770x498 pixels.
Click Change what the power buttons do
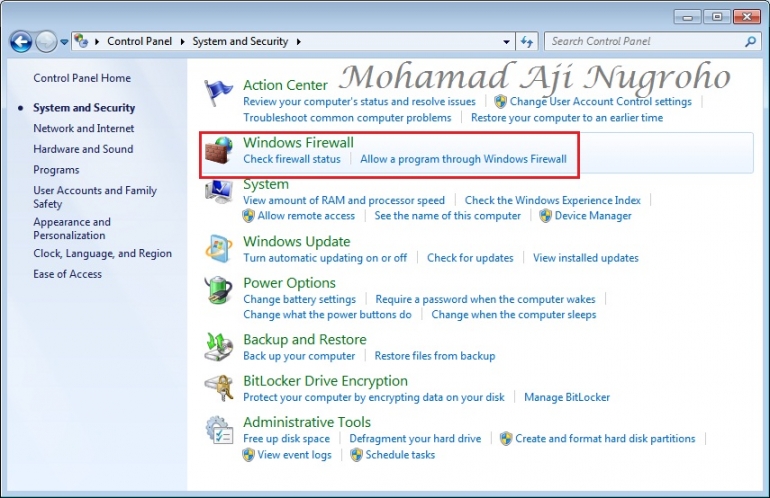coord(327,315)
